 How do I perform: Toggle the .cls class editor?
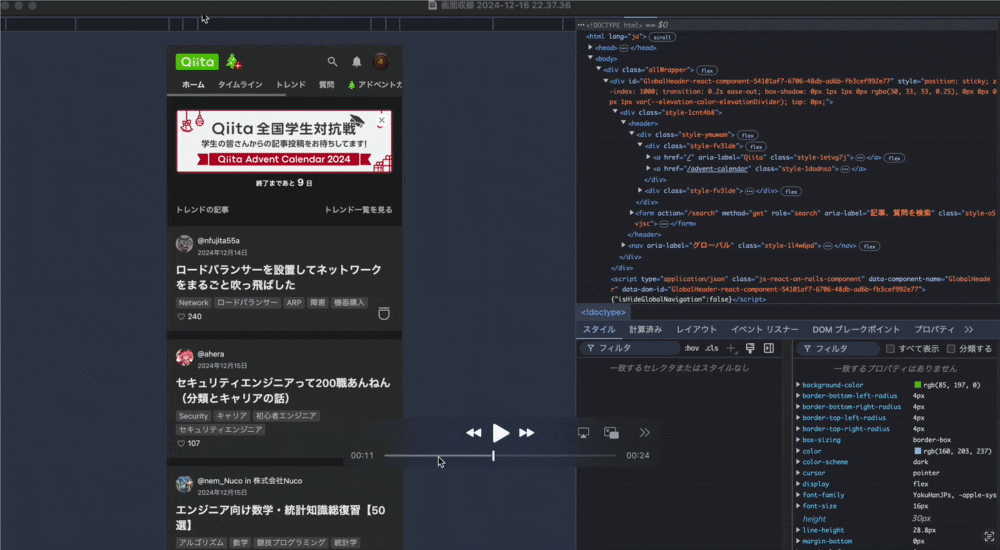(x=712, y=348)
